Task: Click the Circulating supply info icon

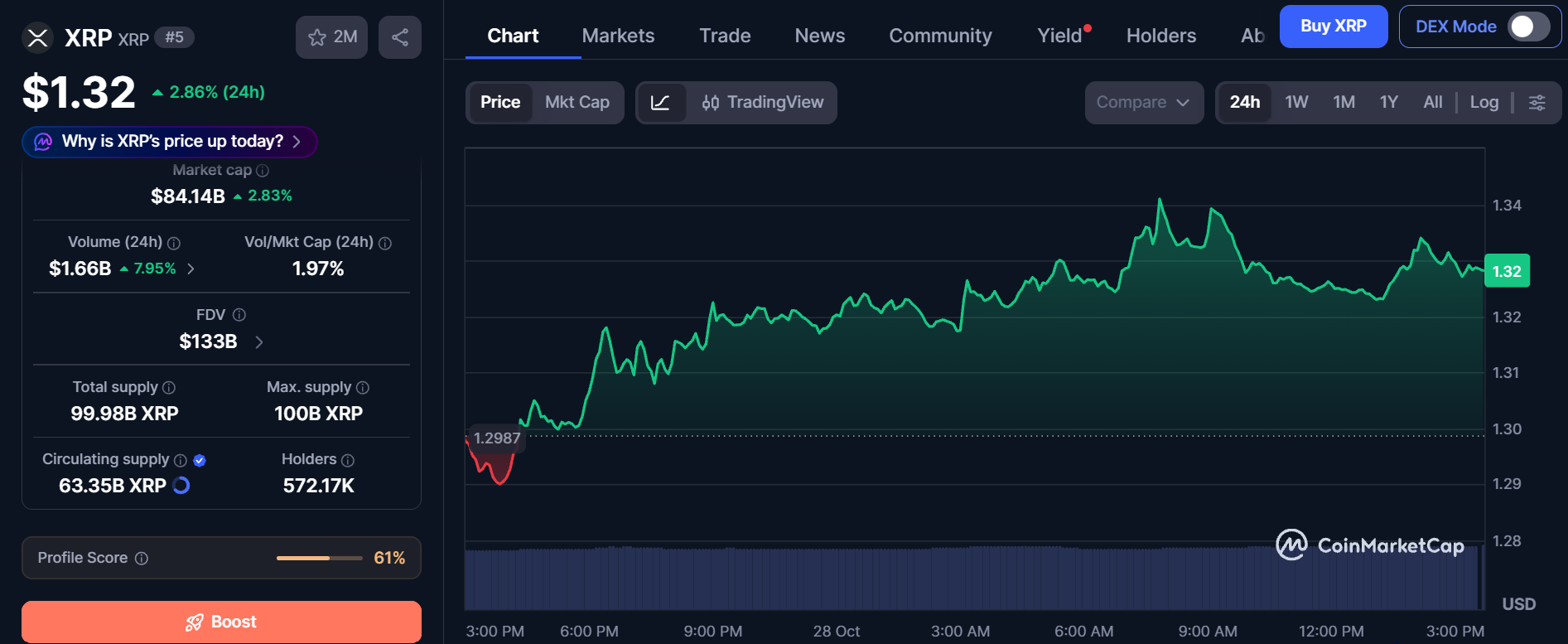Action: pyautogui.click(x=181, y=460)
